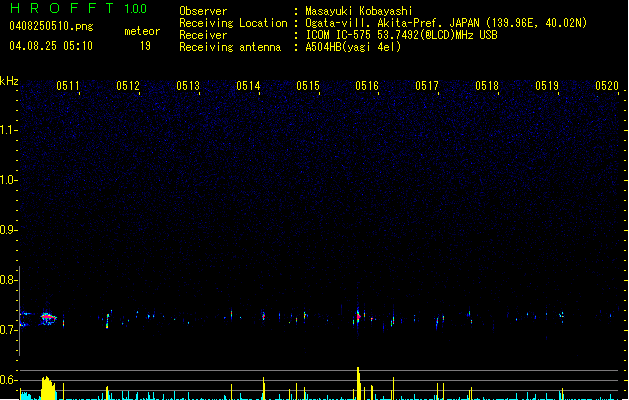Click the Receiving antenna label
Screen dimensions: 629x400
(x=230, y=47)
